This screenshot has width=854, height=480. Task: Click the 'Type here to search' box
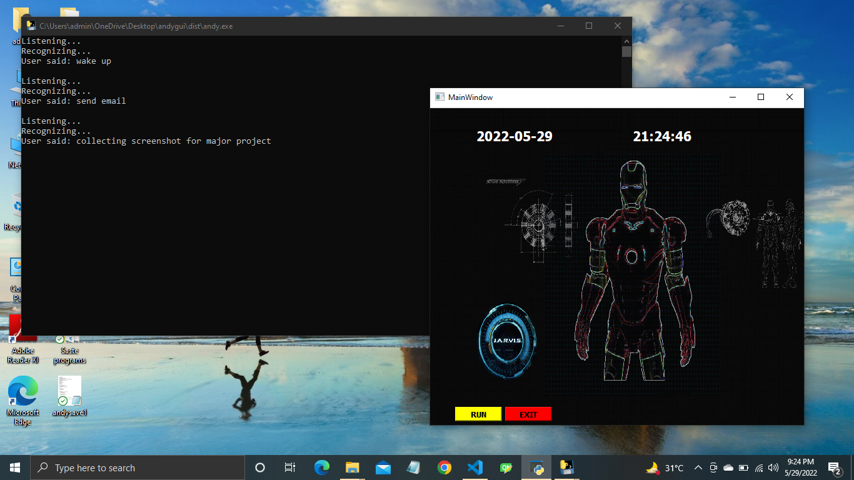(137, 467)
